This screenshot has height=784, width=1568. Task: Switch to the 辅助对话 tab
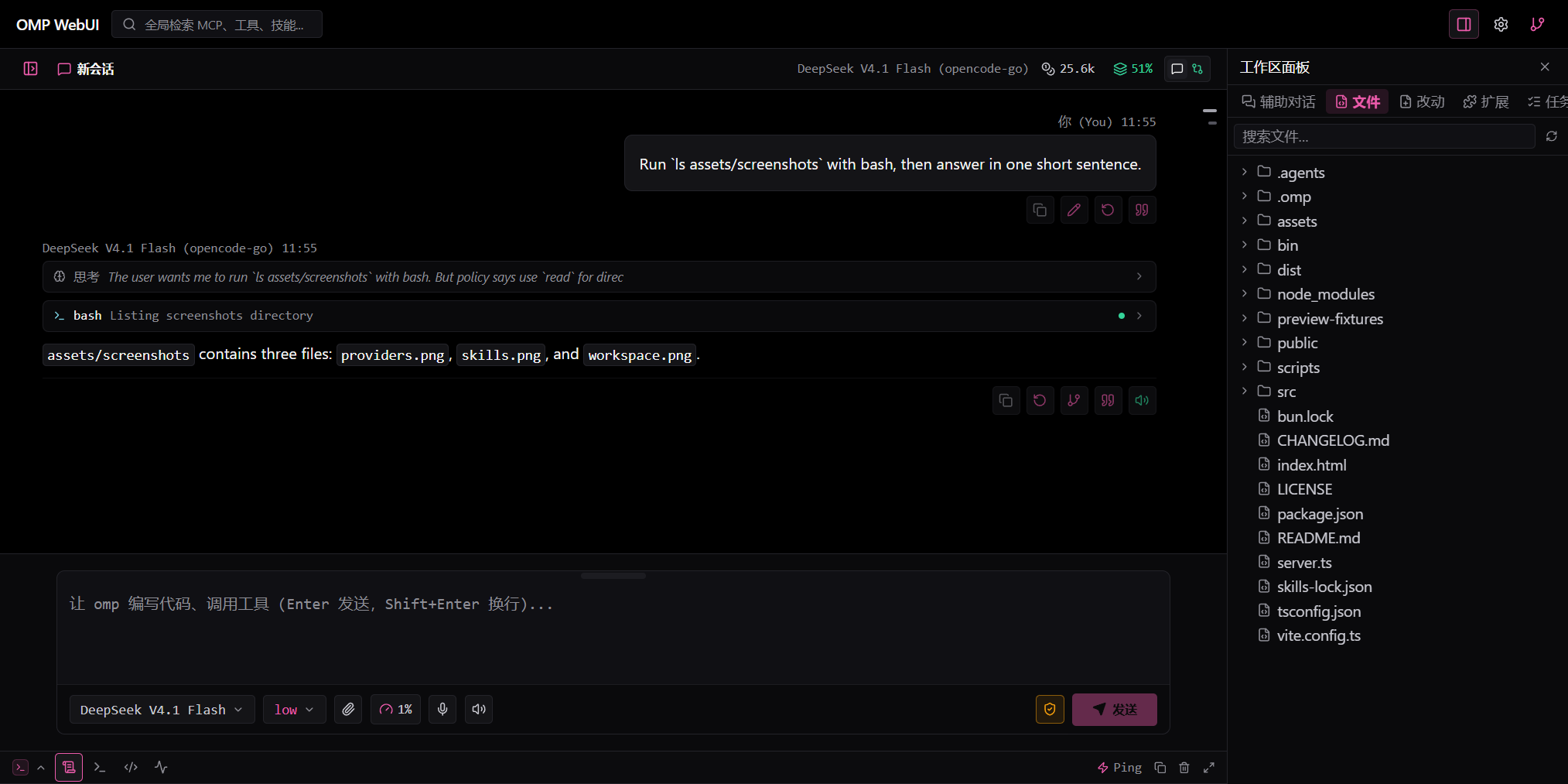[x=1279, y=102]
